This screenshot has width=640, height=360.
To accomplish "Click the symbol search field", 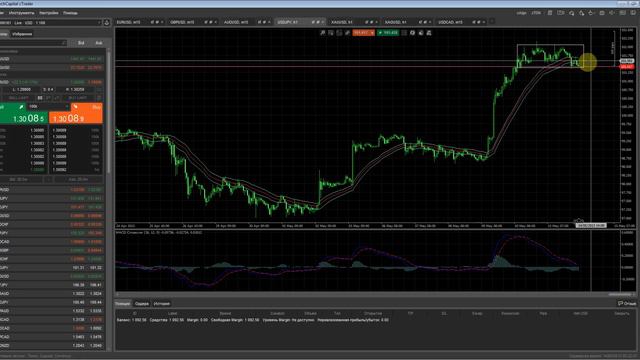I will point(33,43).
